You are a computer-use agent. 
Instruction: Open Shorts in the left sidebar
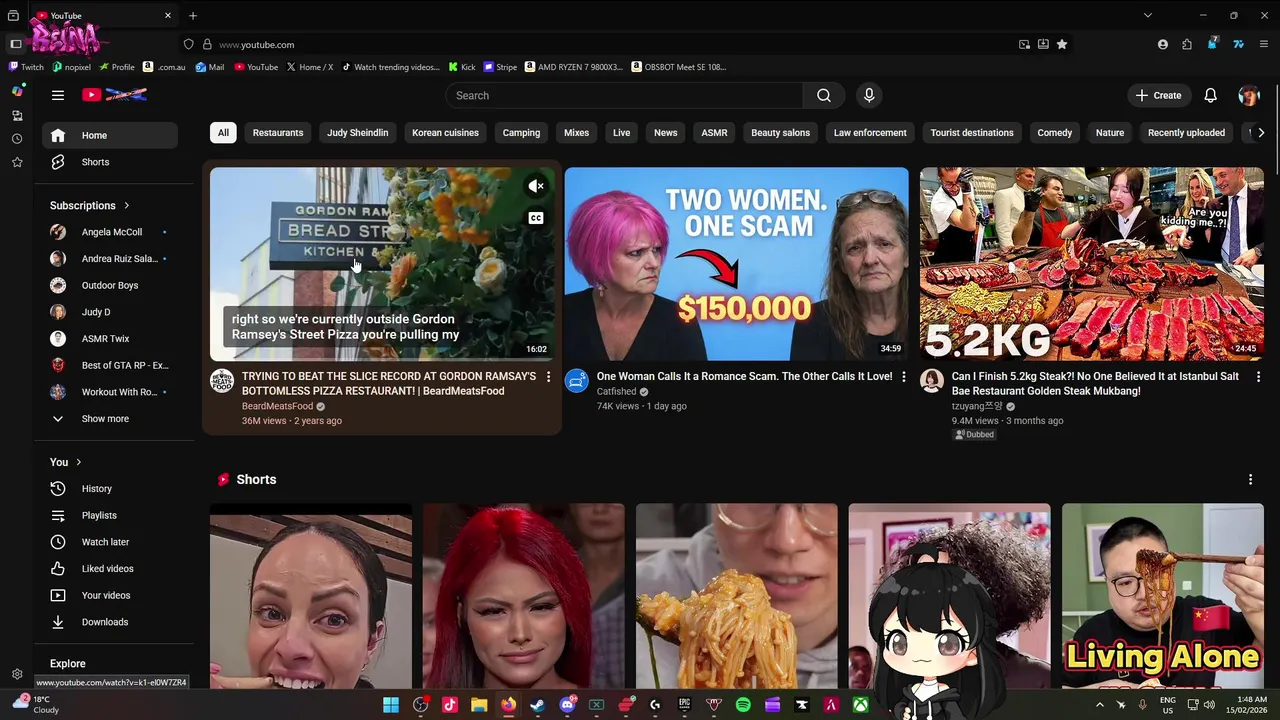click(x=110, y=162)
